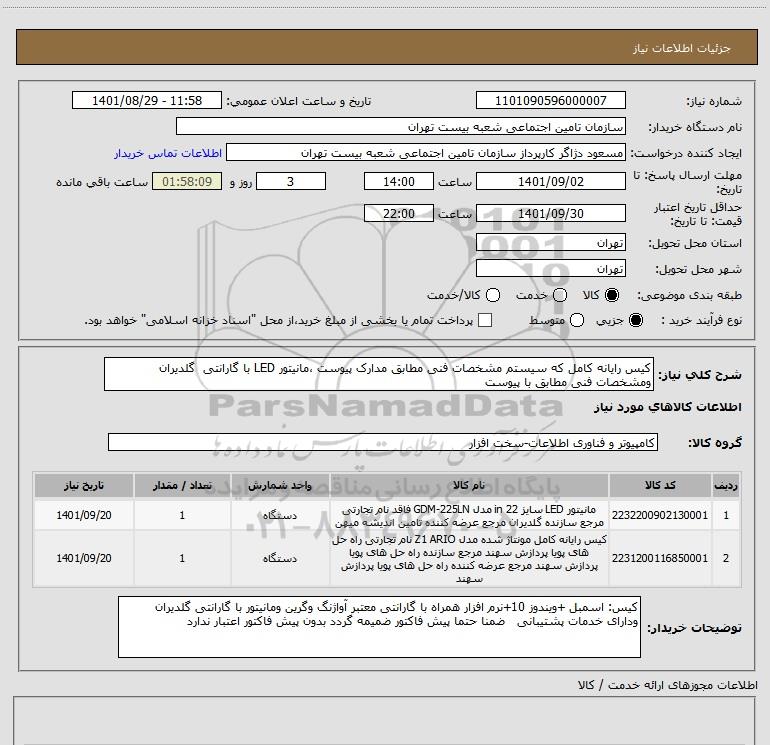Image resolution: width=770 pixels, height=745 pixels.
Task: Click the نام کالا column header
Action: coord(469,485)
